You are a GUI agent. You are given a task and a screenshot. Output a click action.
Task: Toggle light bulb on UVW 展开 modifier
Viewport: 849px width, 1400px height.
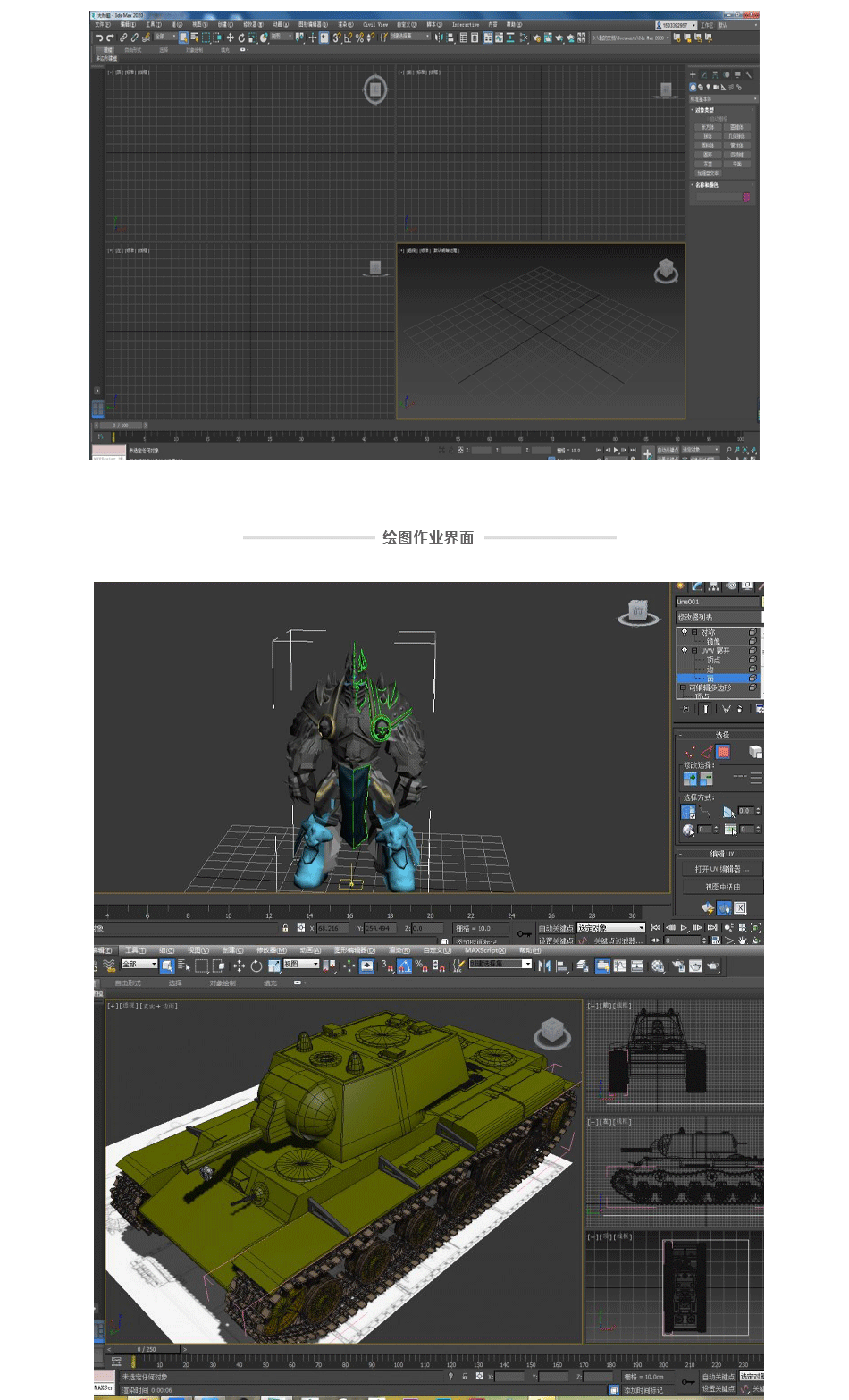click(685, 650)
